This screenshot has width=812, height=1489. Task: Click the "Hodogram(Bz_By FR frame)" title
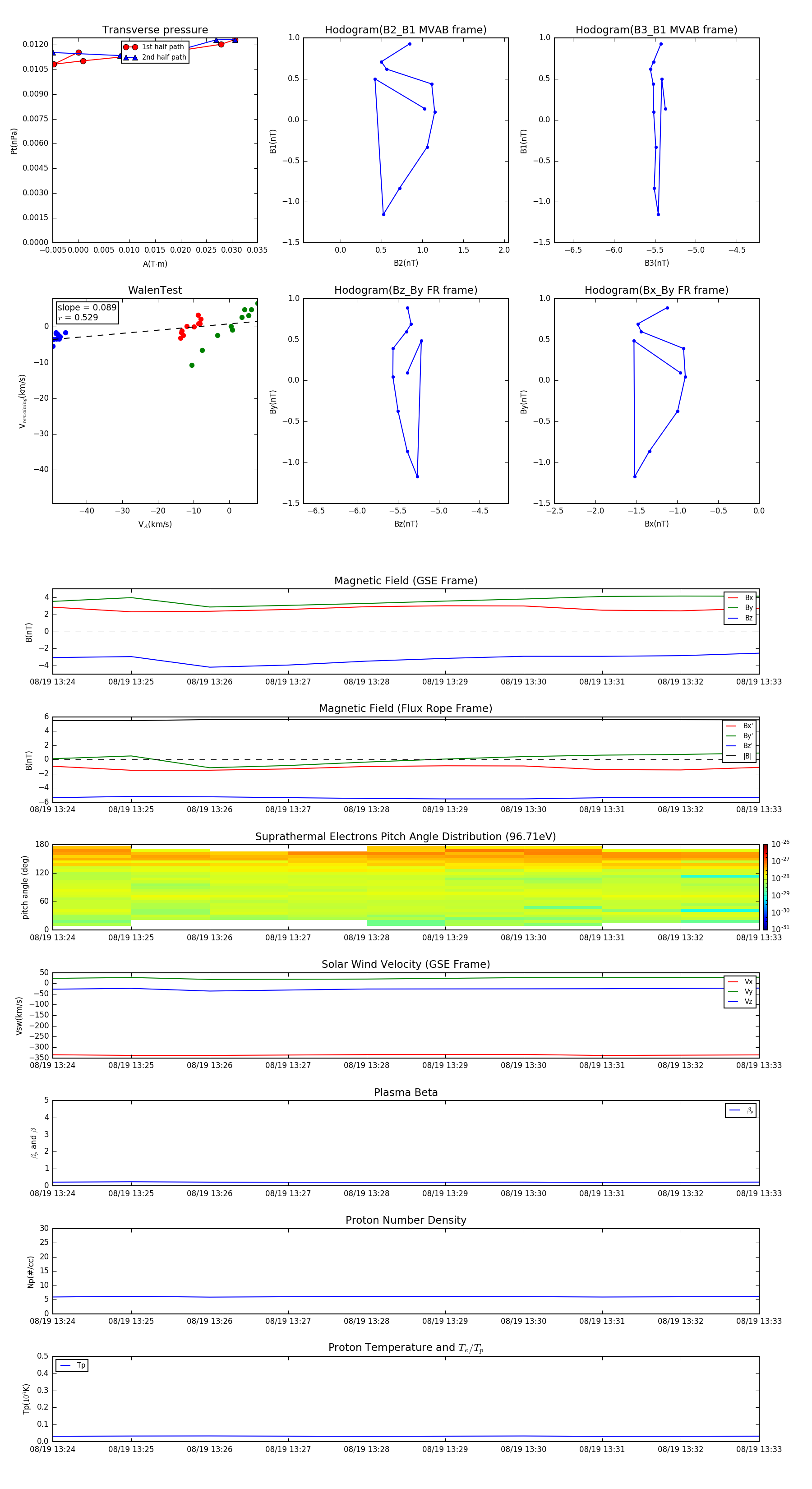pos(406,290)
